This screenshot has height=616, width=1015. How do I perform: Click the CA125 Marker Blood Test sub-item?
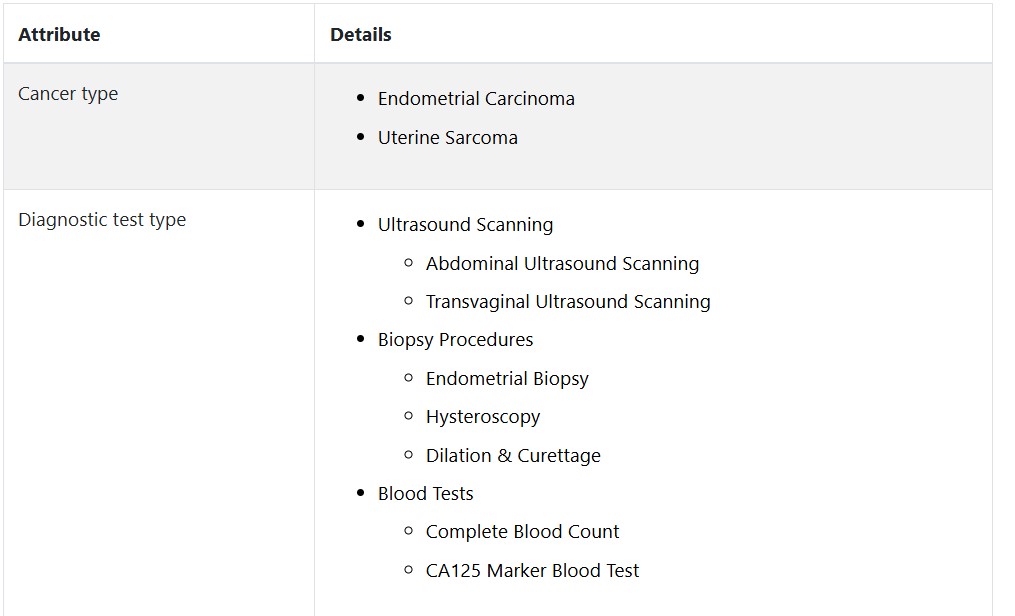tap(532, 571)
